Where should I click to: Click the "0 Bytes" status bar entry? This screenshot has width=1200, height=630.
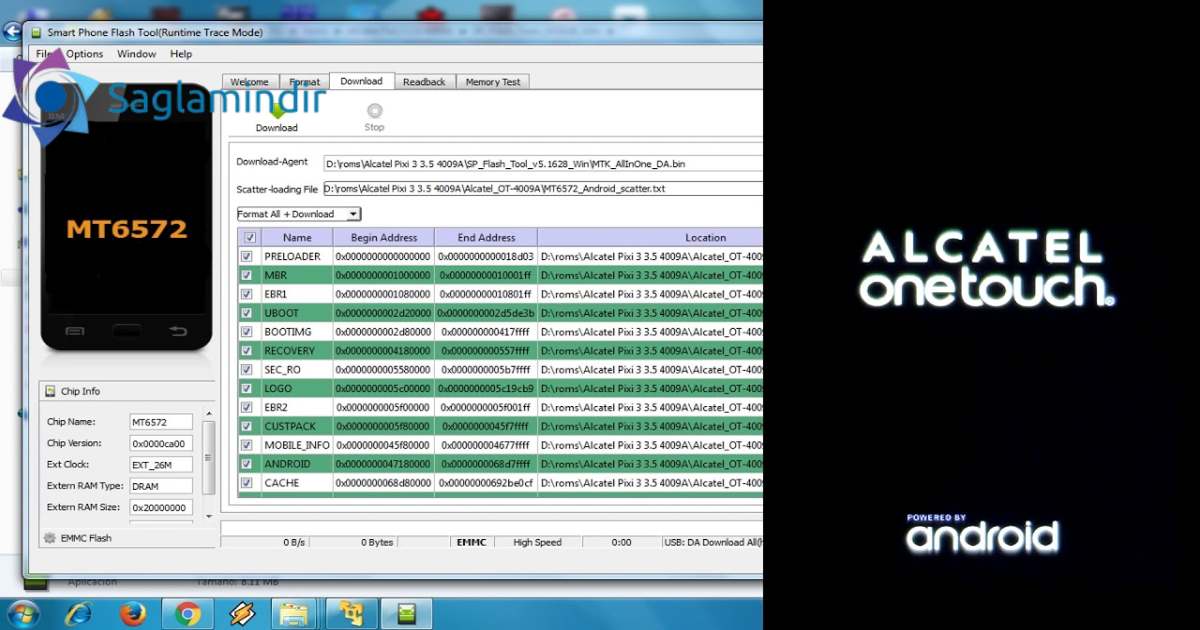[377, 542]
